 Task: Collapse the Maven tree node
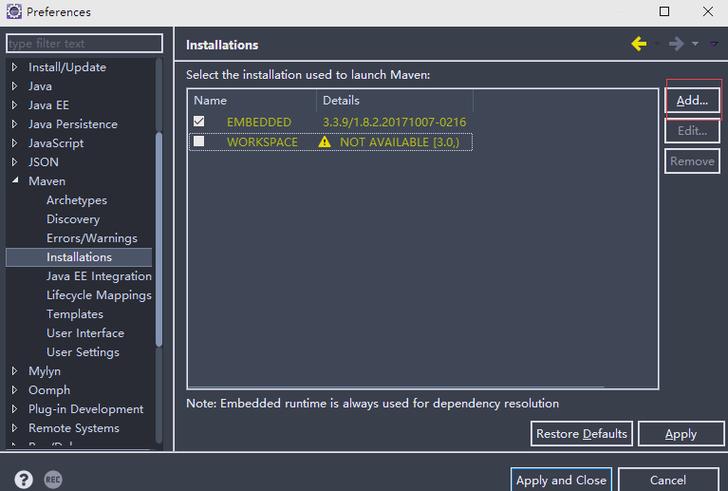pos(15,181)
